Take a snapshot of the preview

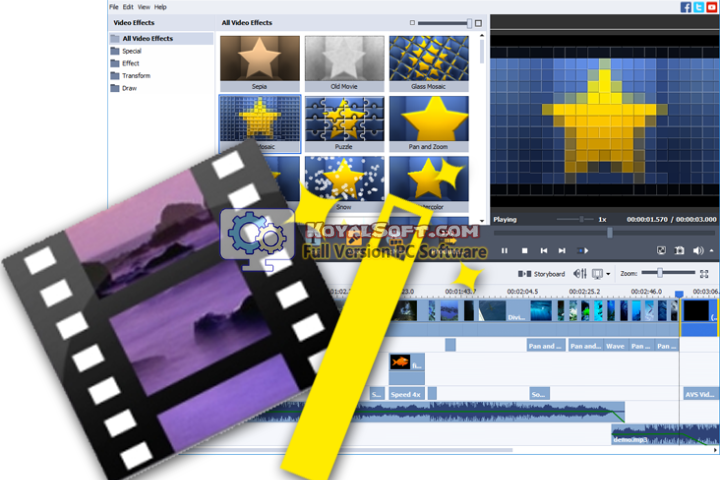(x=680, y=250)
